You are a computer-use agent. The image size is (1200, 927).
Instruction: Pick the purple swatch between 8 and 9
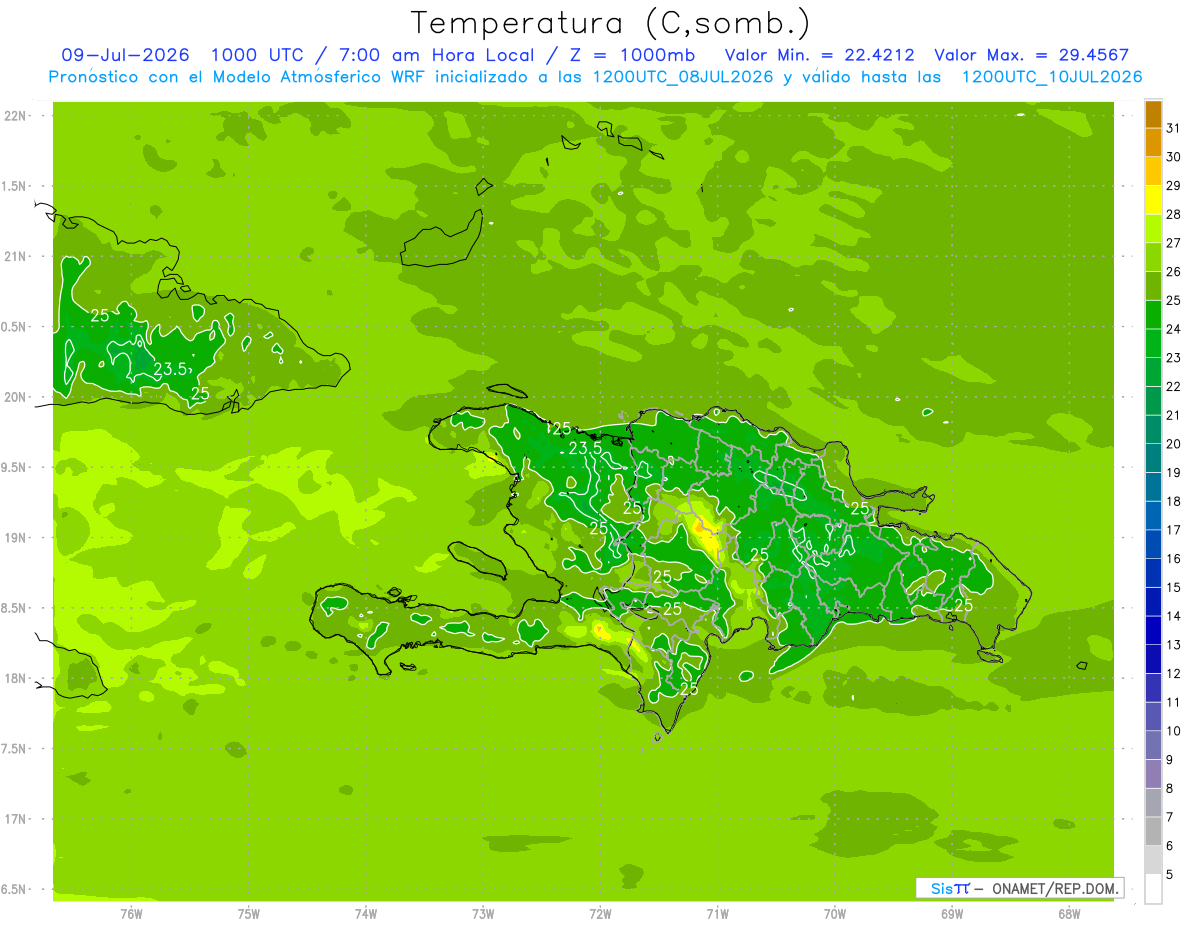click(x=1153, y=774)
